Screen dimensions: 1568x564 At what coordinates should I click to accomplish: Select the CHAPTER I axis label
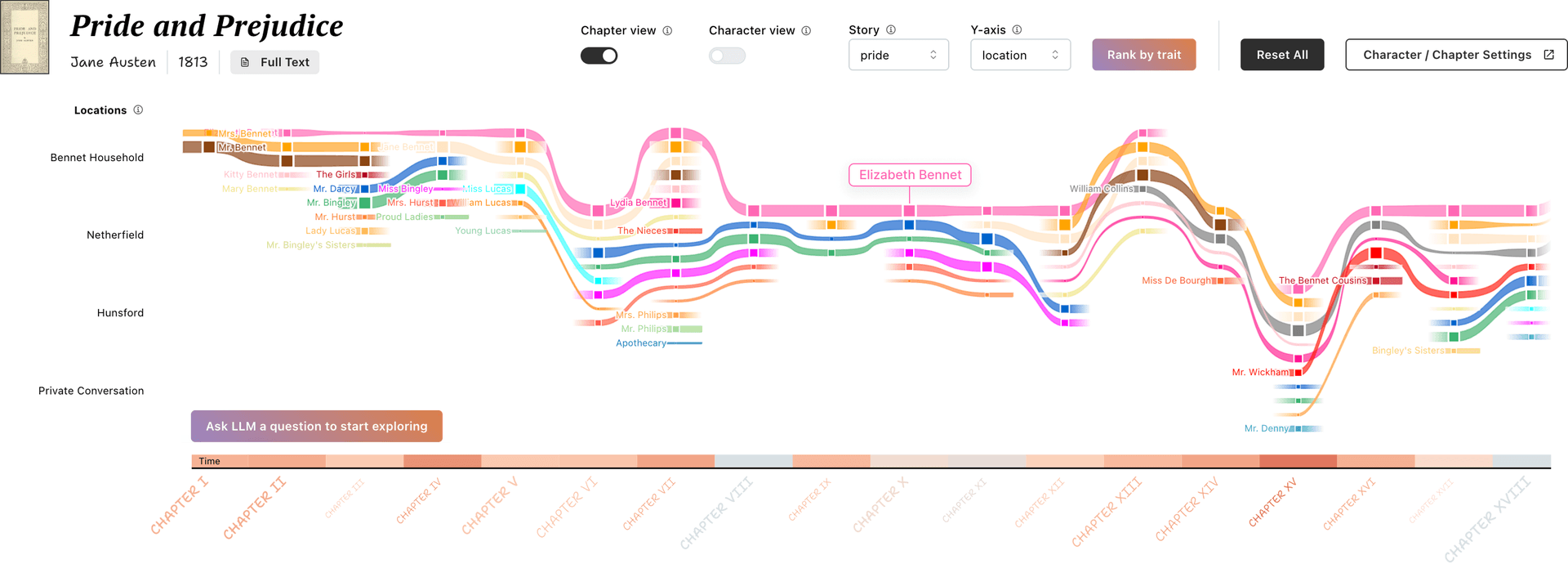[x=180, y=505]
